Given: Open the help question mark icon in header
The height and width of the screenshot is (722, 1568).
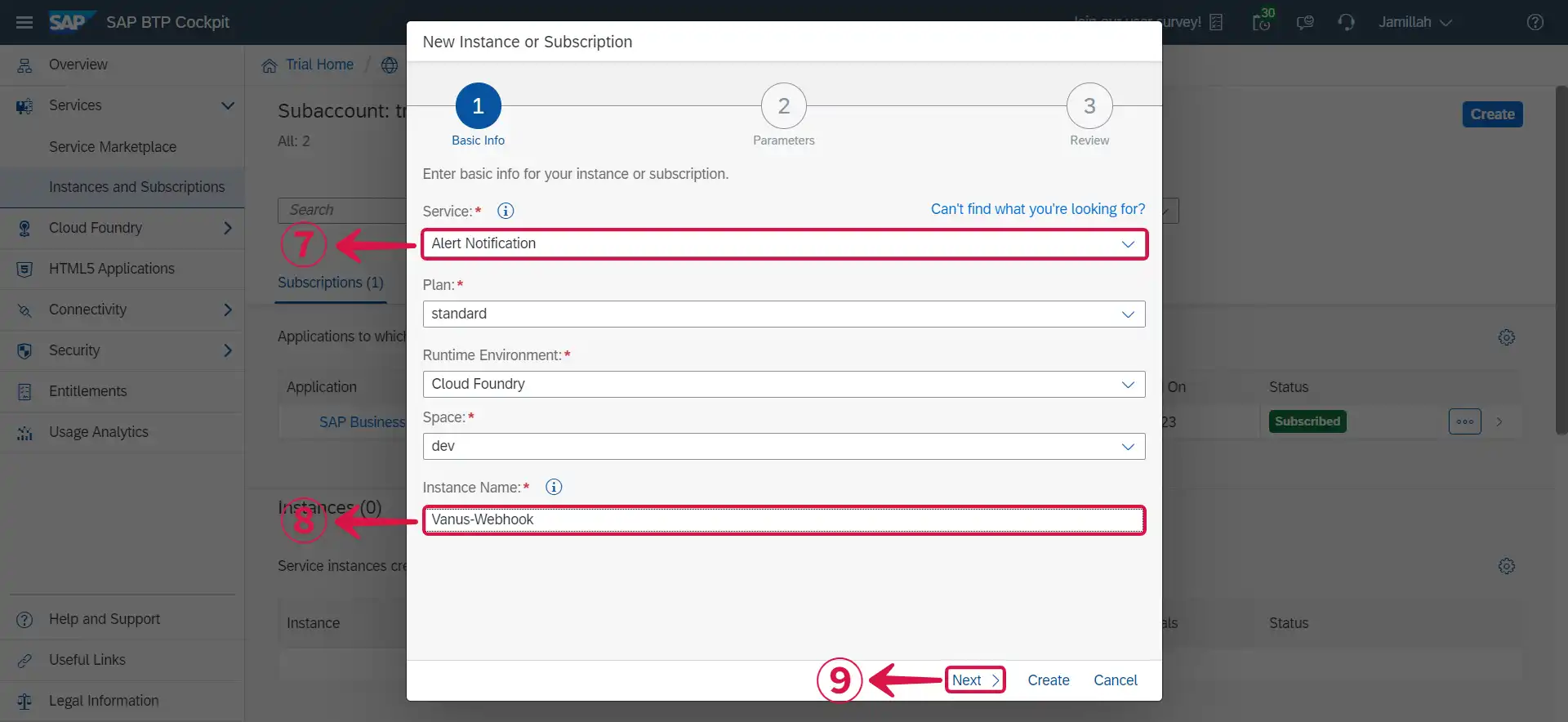Looking at the screenshot, I should [x=1535, y=22].
